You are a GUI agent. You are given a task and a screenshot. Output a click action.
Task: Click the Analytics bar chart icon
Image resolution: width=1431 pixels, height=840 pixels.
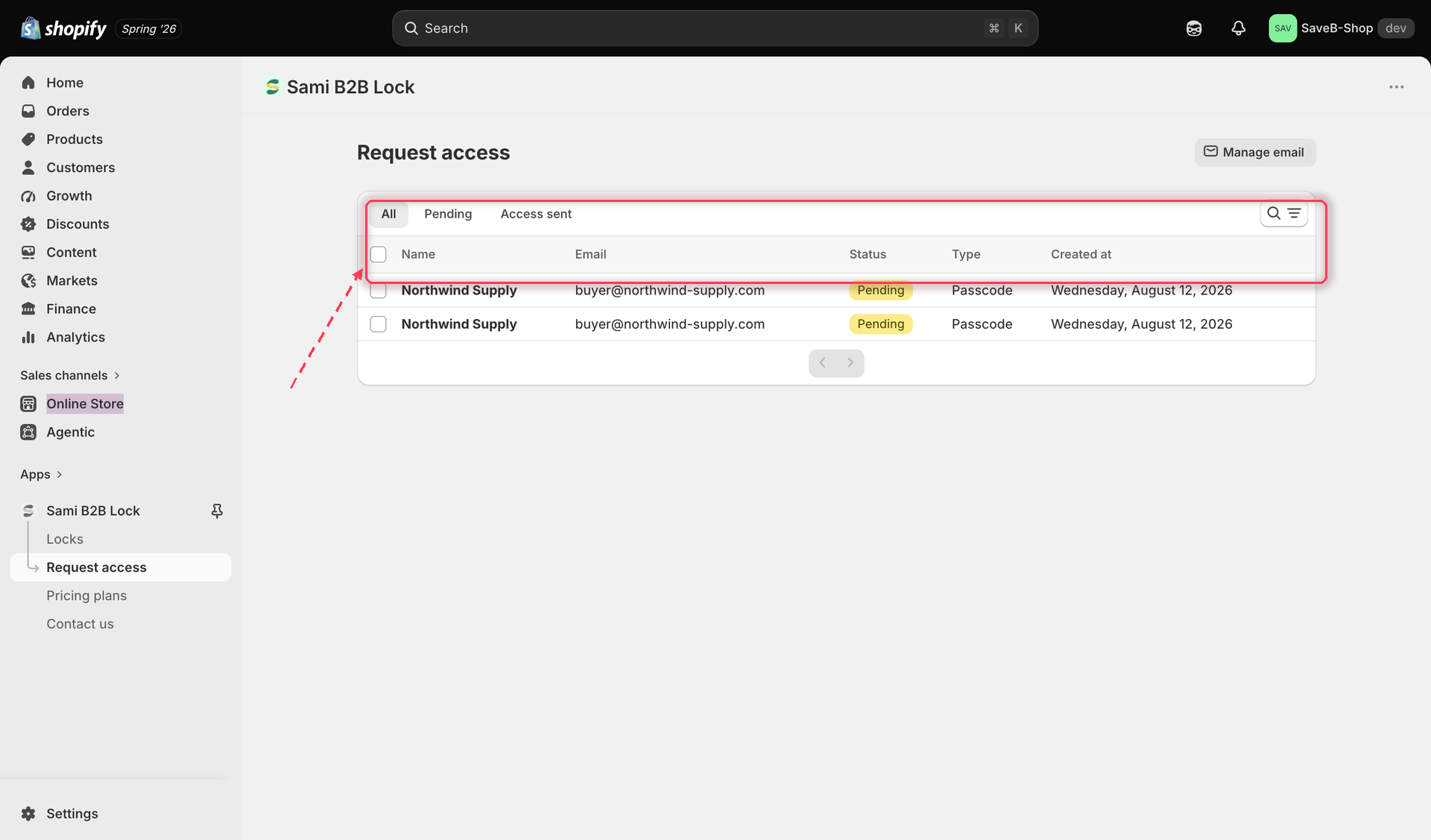[28, 338]
